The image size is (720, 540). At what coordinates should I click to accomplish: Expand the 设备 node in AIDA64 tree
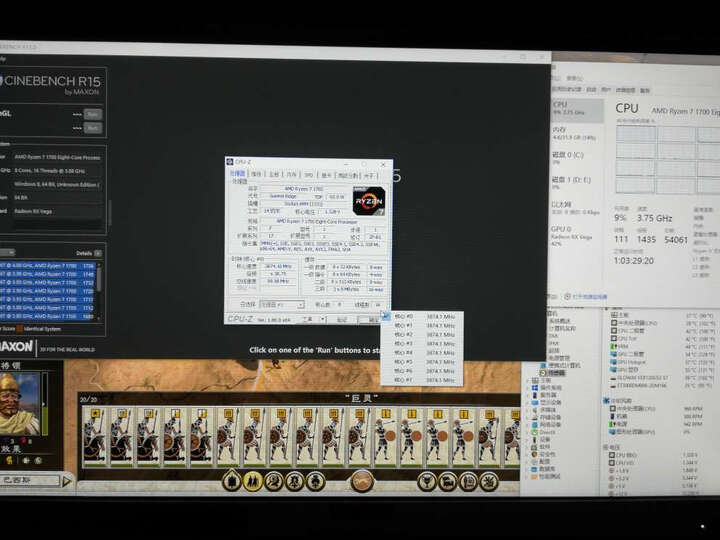point(527,439)
